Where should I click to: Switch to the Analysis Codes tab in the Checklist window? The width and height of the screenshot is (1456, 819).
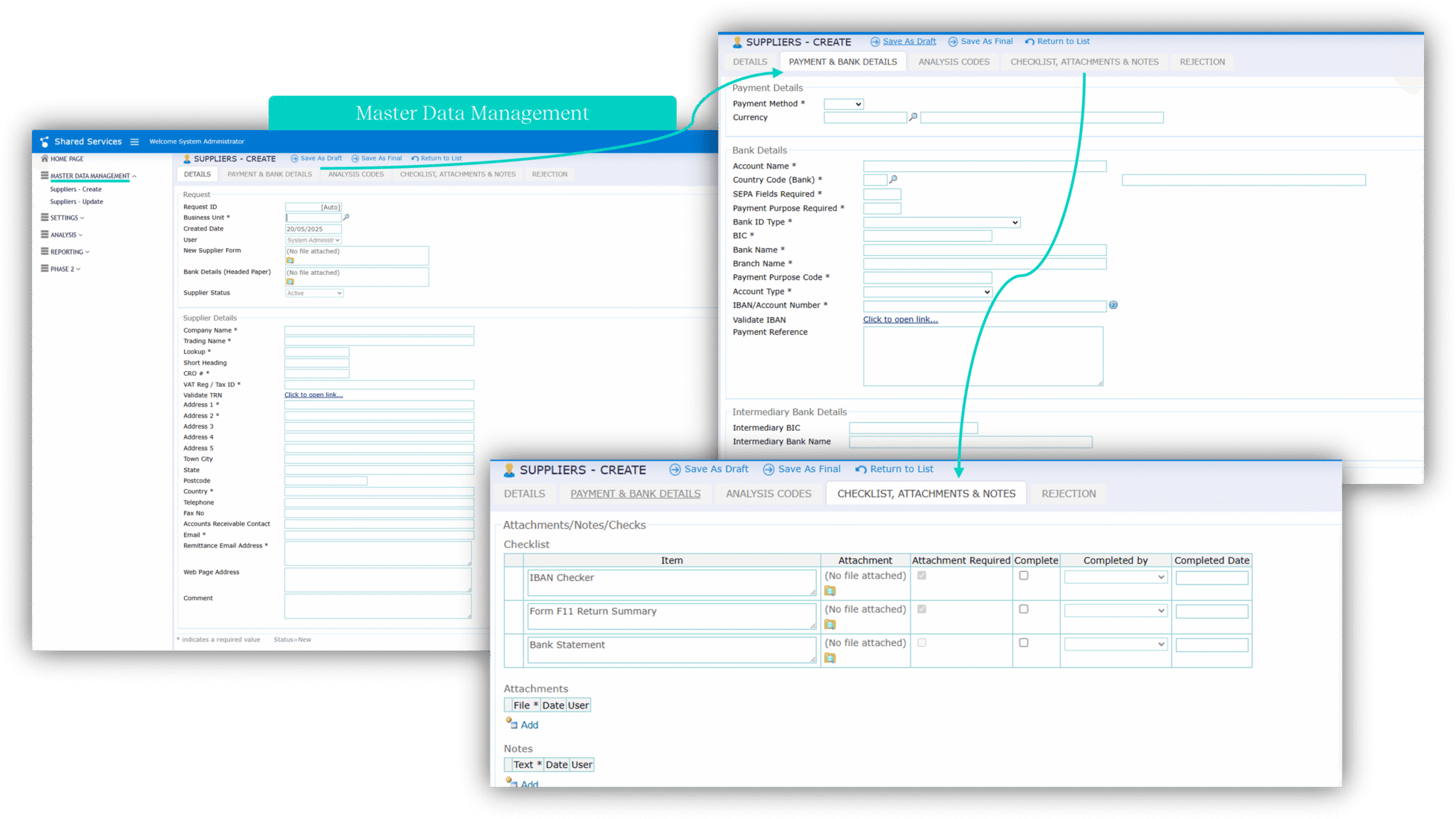768,493
